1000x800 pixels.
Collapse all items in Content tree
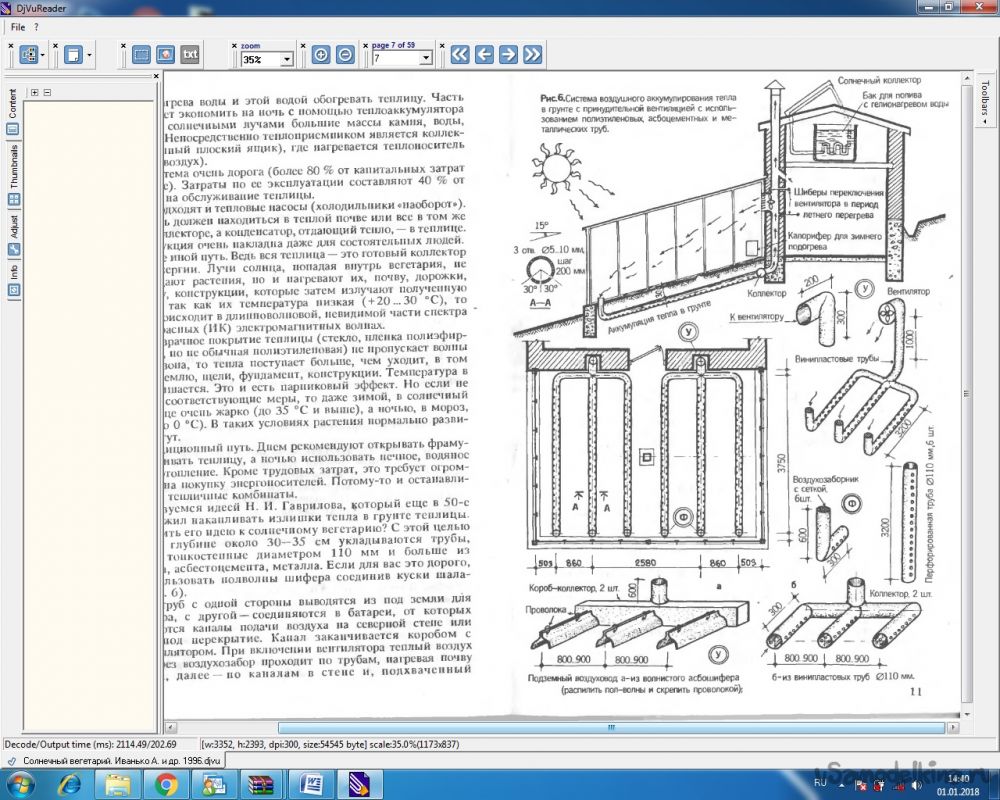point(47,93)
